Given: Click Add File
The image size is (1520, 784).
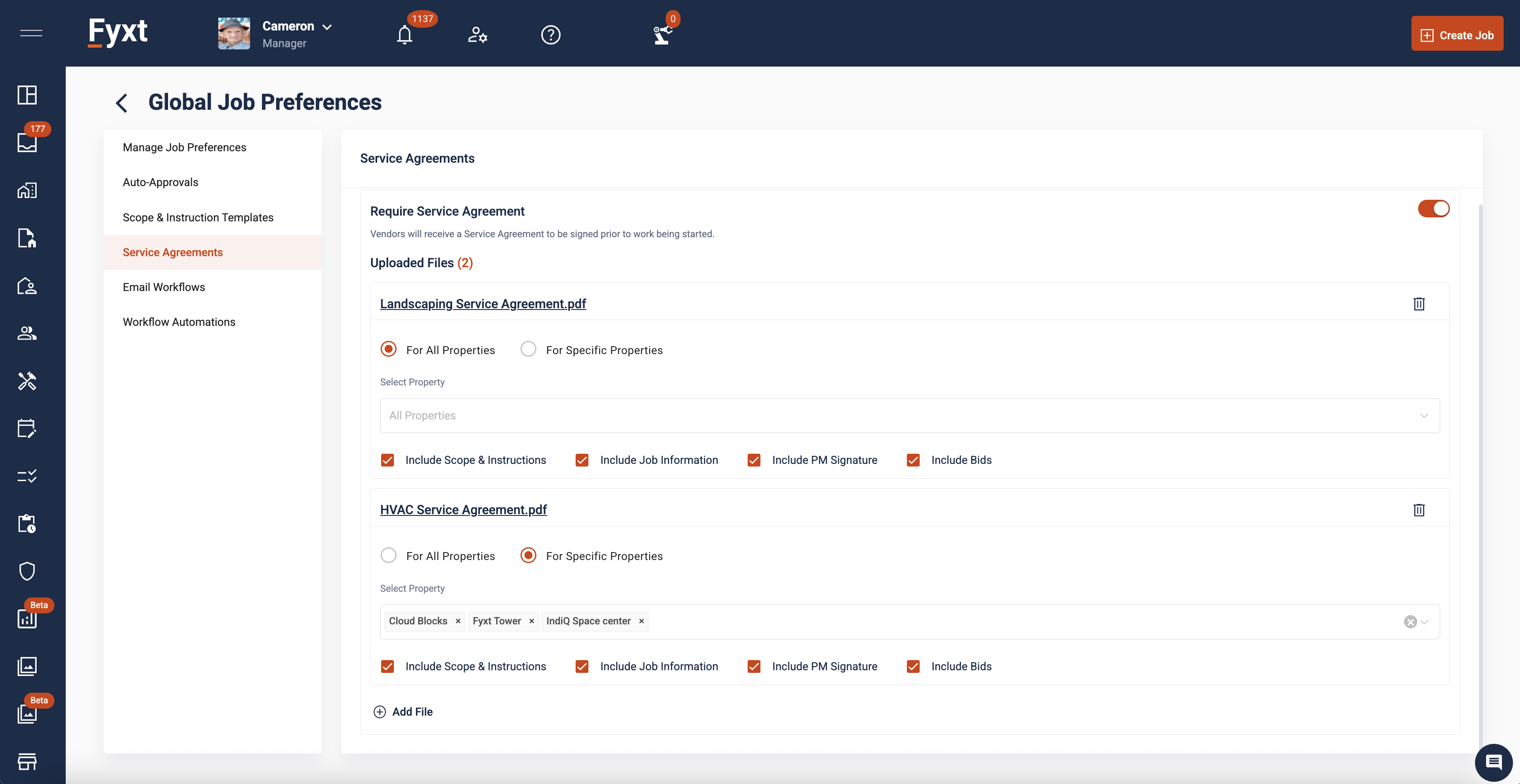Looking at the screenshot, I should point(403,712).
